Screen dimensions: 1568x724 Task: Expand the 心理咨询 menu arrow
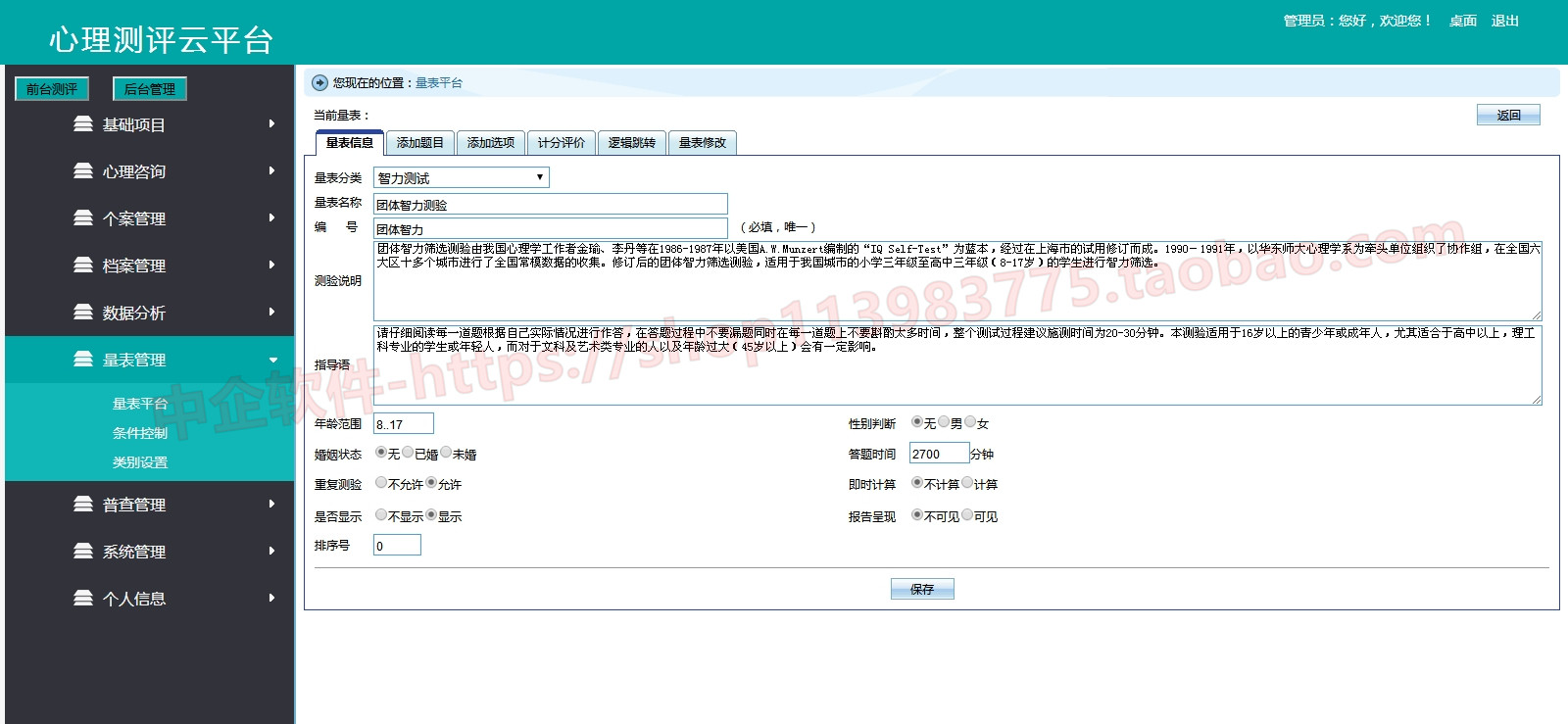(x=271, y=171)
